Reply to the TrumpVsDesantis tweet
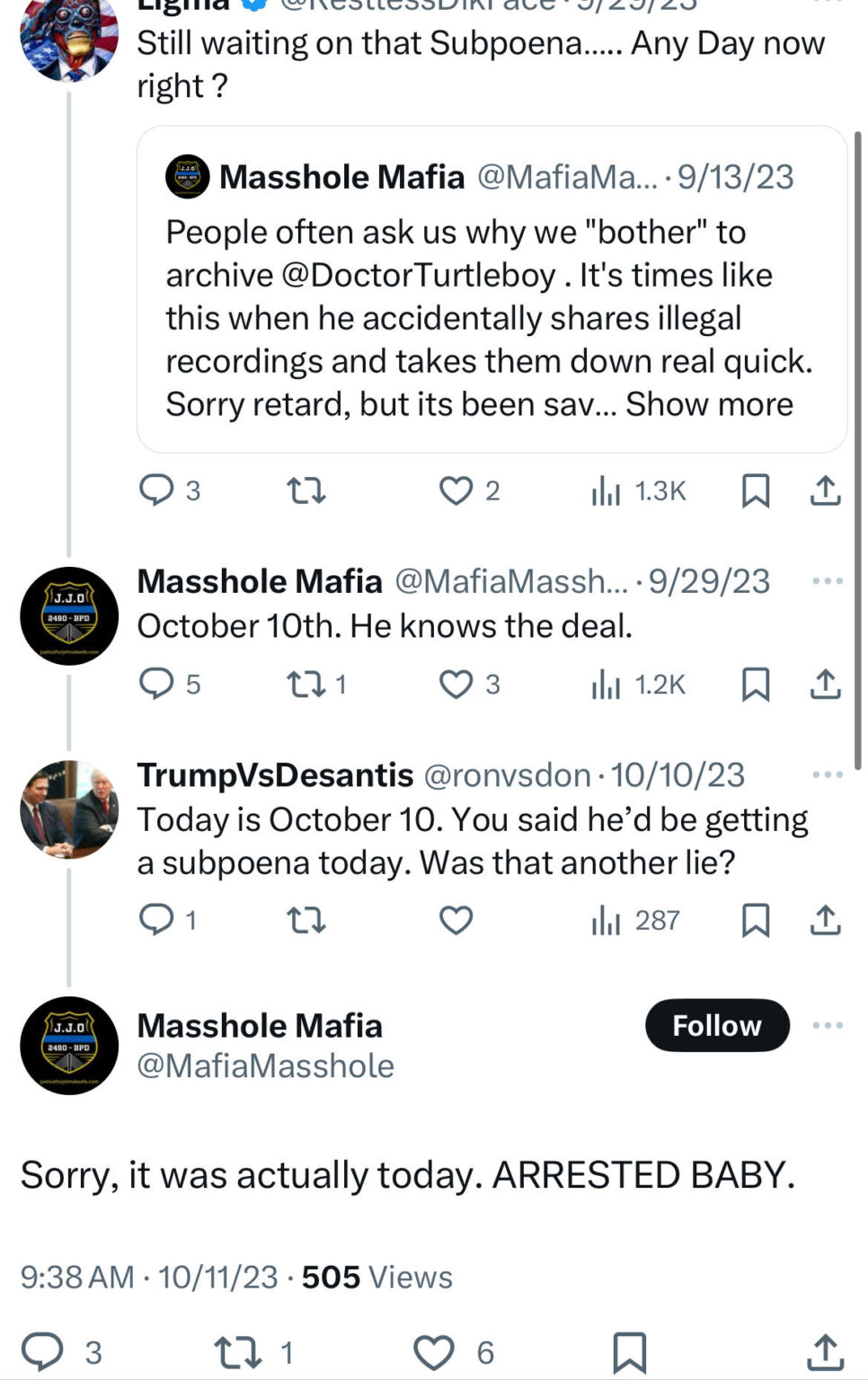Viewport: 868px width, 1380px height. [x=157, y=920]
